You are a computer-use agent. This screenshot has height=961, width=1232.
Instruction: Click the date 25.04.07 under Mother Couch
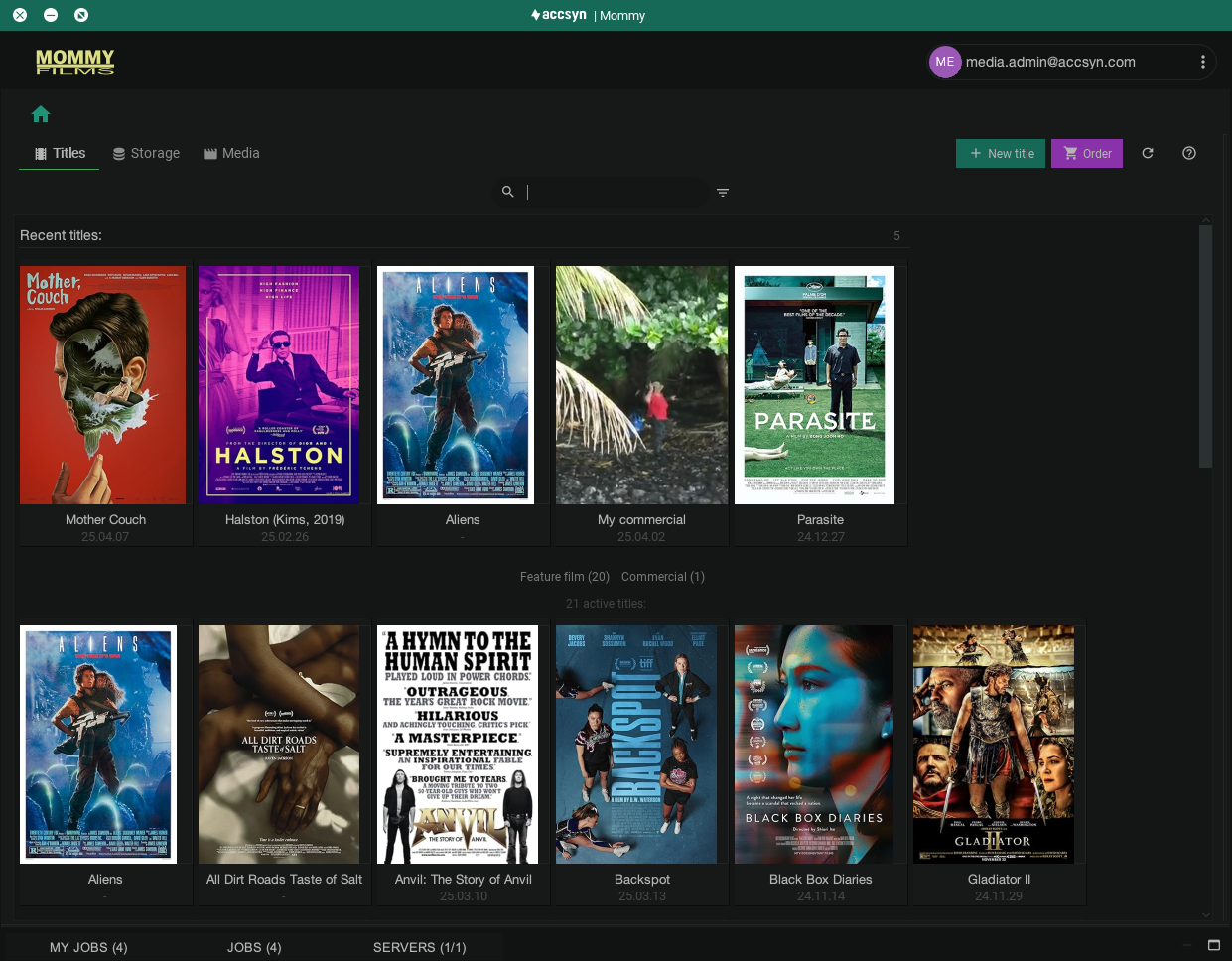coord(105,537)
